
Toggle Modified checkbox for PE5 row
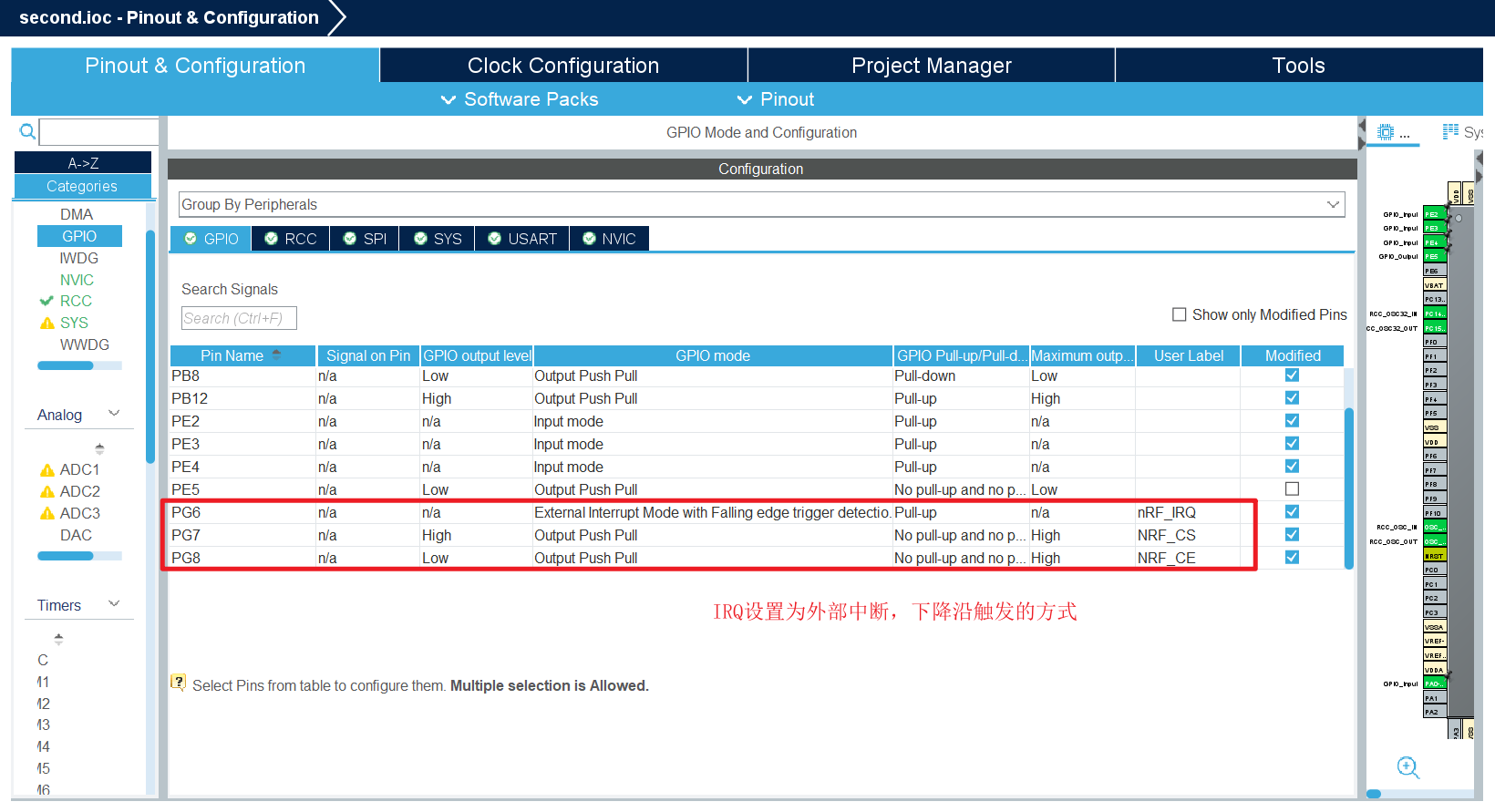pyautogui.click(x=1292, y=489)
